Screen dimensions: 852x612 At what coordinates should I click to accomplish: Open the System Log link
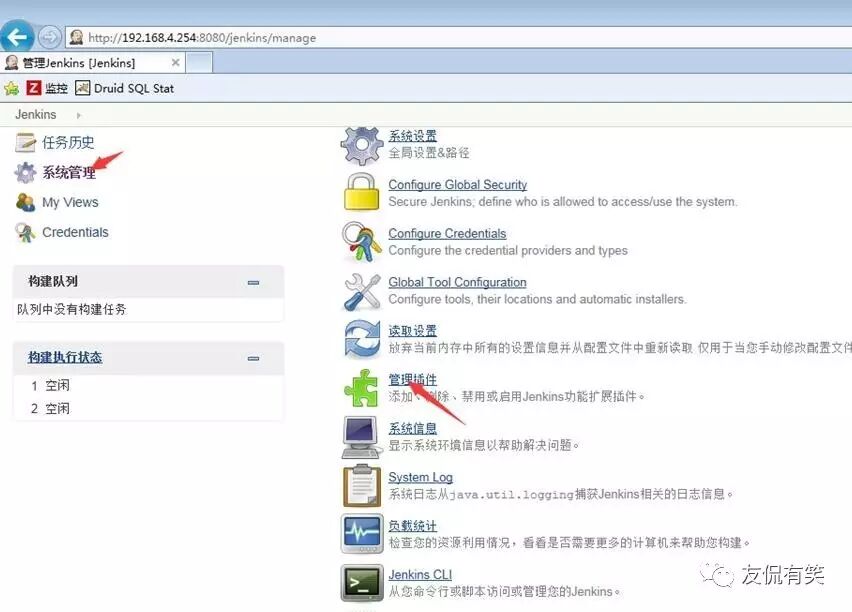click(x=421, y=477)
